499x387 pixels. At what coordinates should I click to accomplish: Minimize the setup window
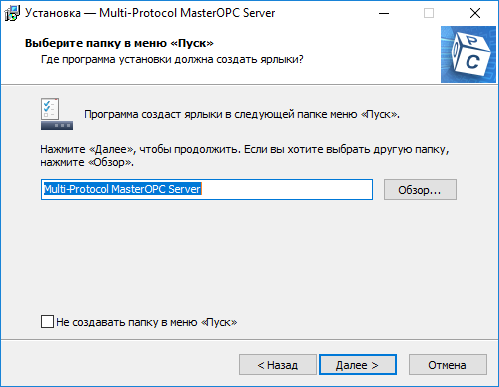(x=384, y=13)
